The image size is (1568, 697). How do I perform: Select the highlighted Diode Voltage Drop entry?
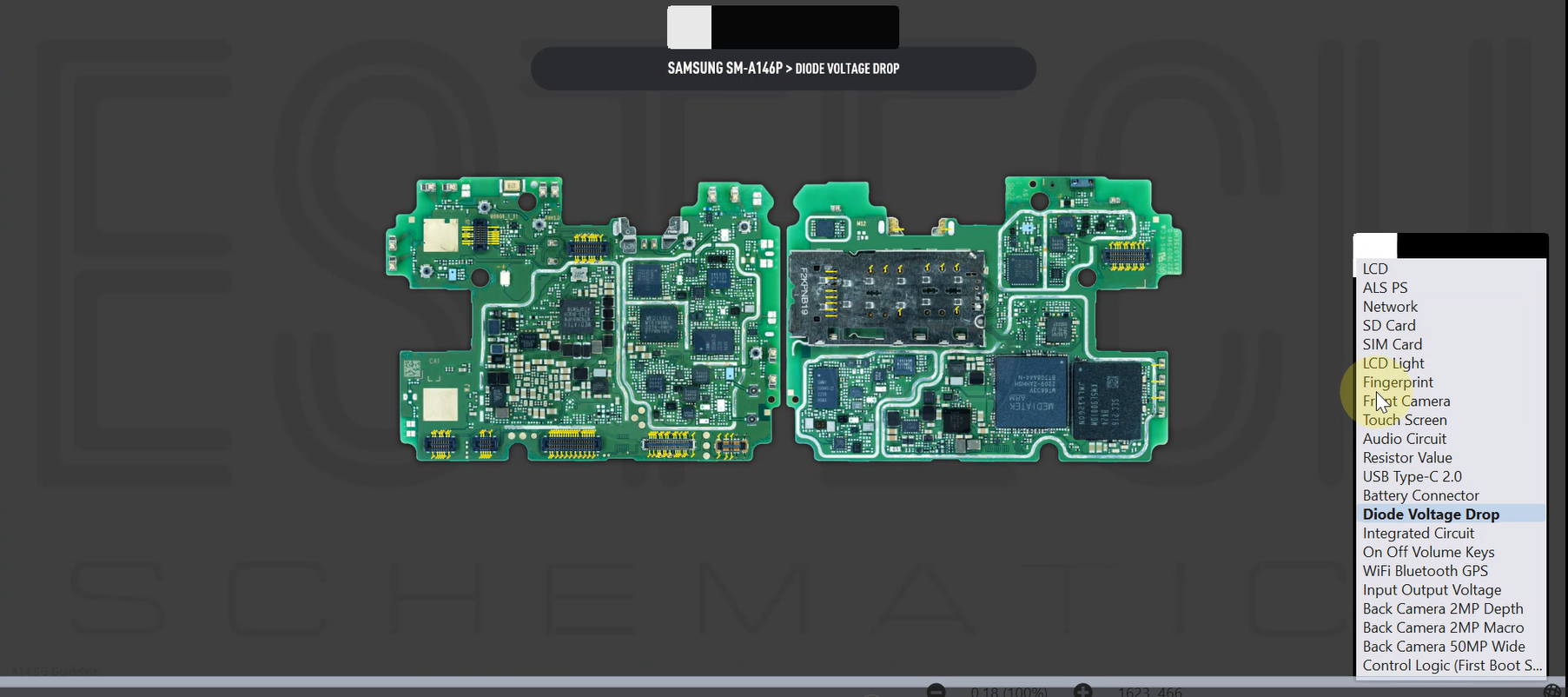[1450, 514]
